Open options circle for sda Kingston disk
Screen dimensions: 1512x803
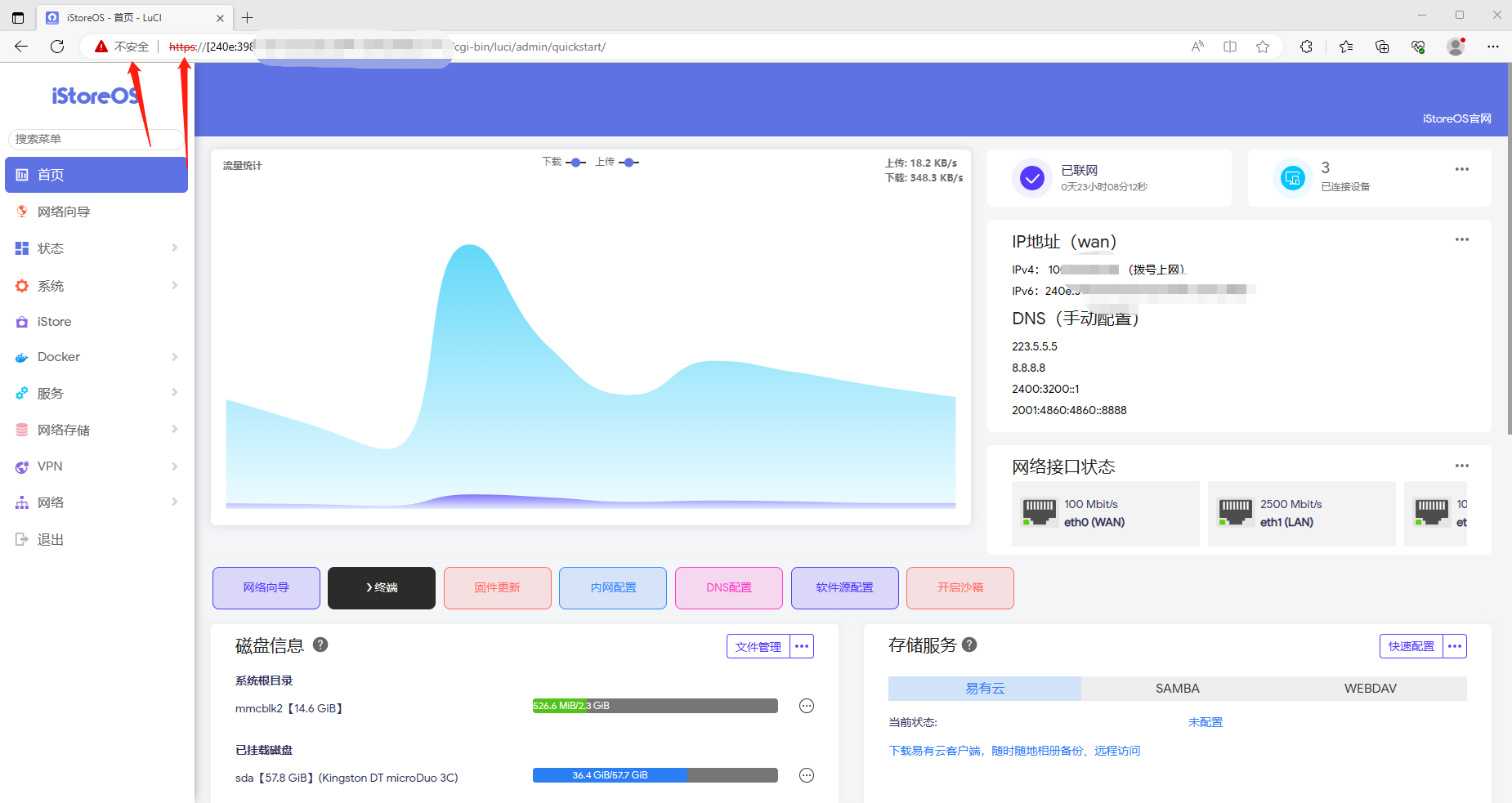point(806,775)
